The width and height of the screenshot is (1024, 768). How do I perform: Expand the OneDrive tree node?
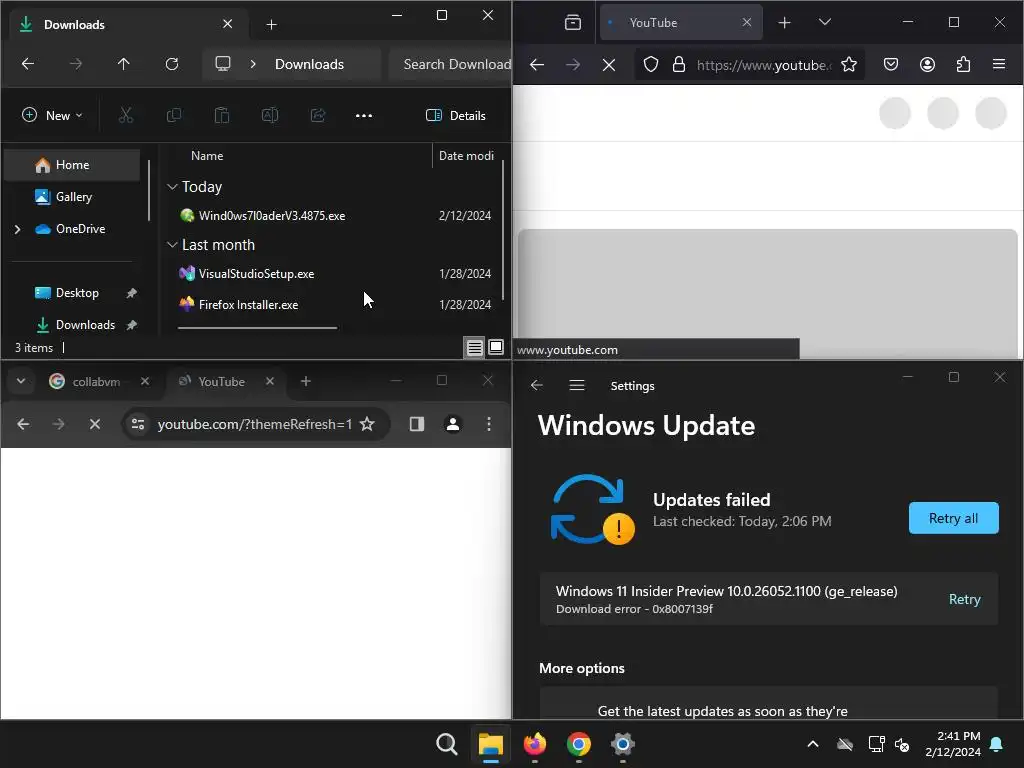coord(18,229)
